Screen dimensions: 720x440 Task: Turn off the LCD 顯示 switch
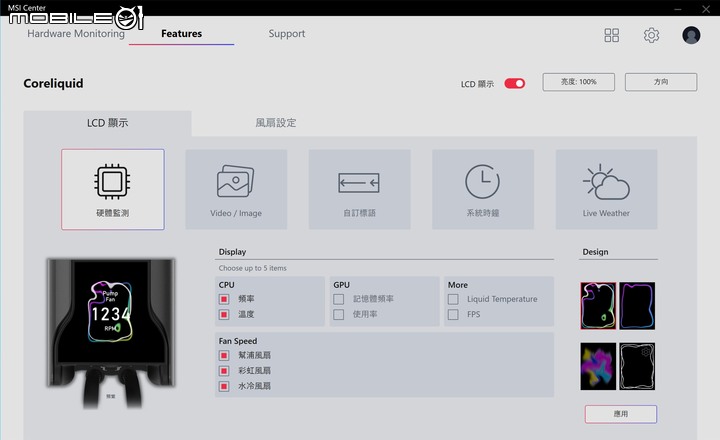(x=514, y=84)
